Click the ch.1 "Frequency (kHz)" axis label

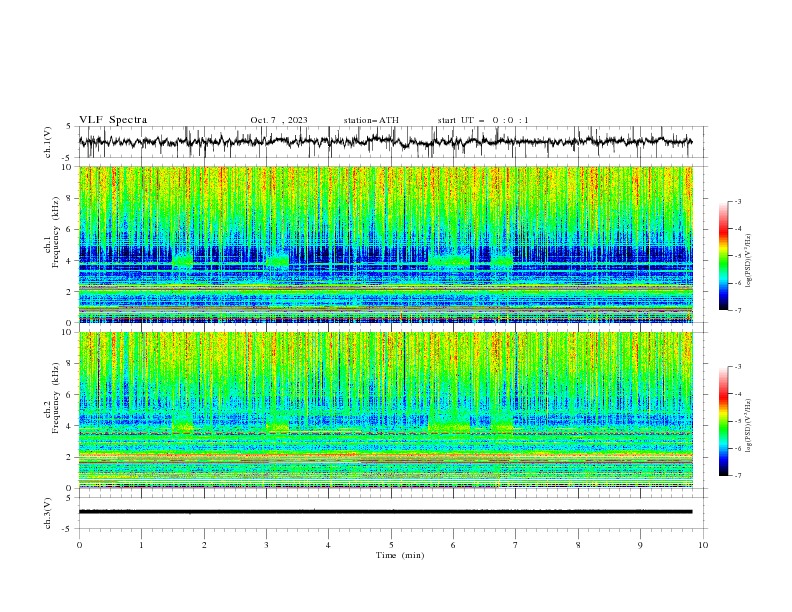[56, 232]
